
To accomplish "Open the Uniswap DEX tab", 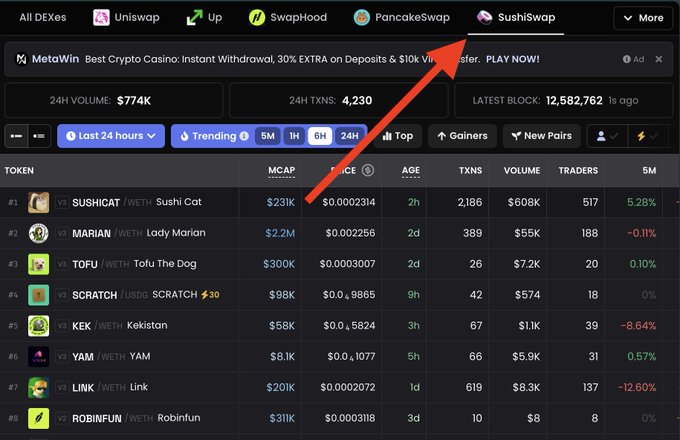I will (x=126, y=18).
